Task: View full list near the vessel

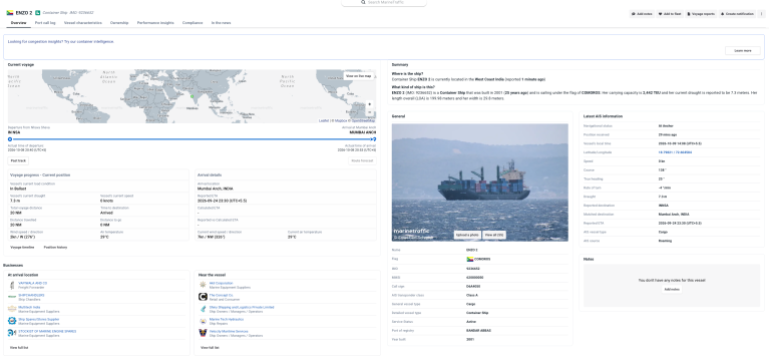Action: (x=210, y=347)
